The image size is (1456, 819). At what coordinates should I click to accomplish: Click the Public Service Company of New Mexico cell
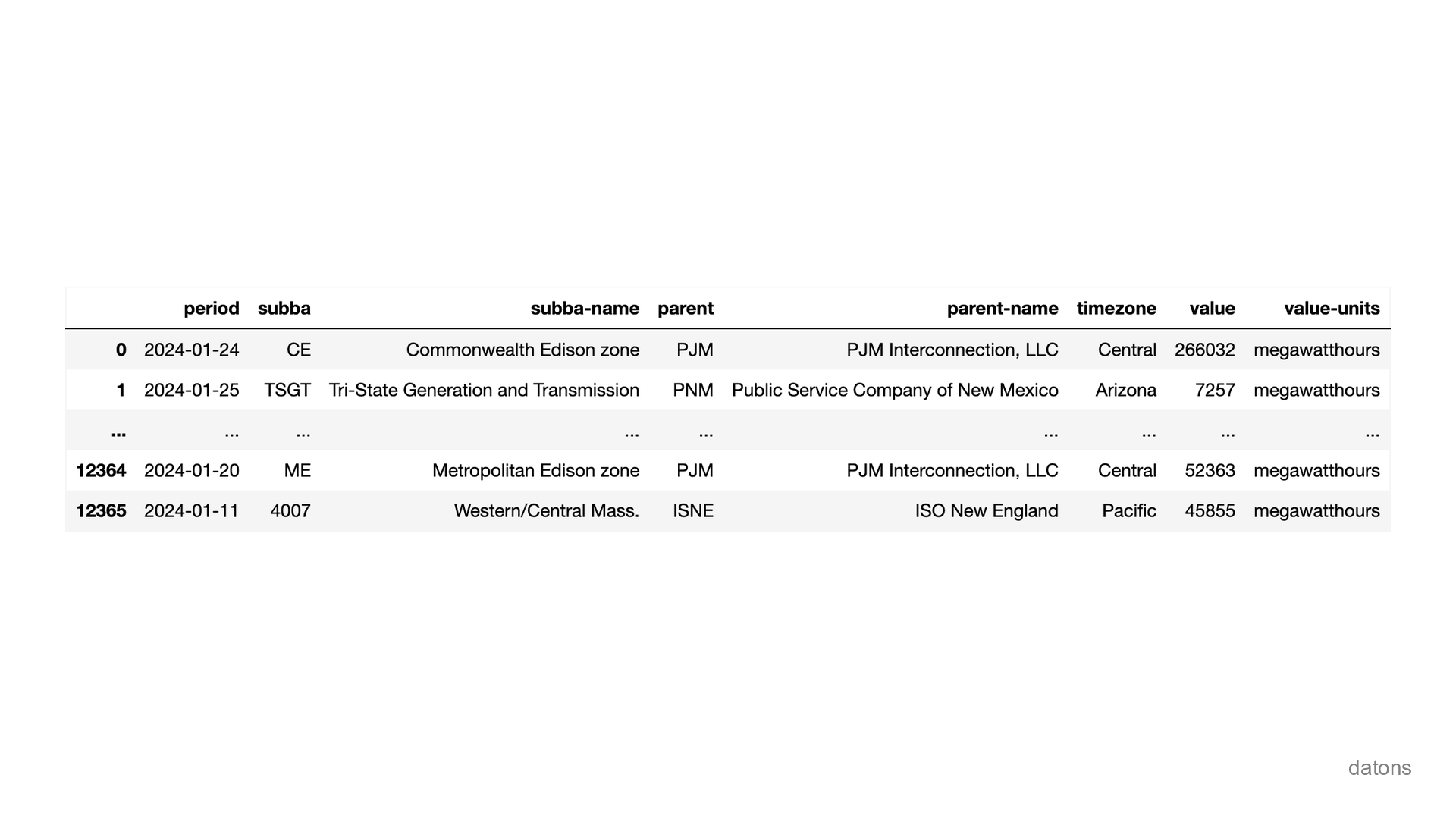(x=895, y=390)
